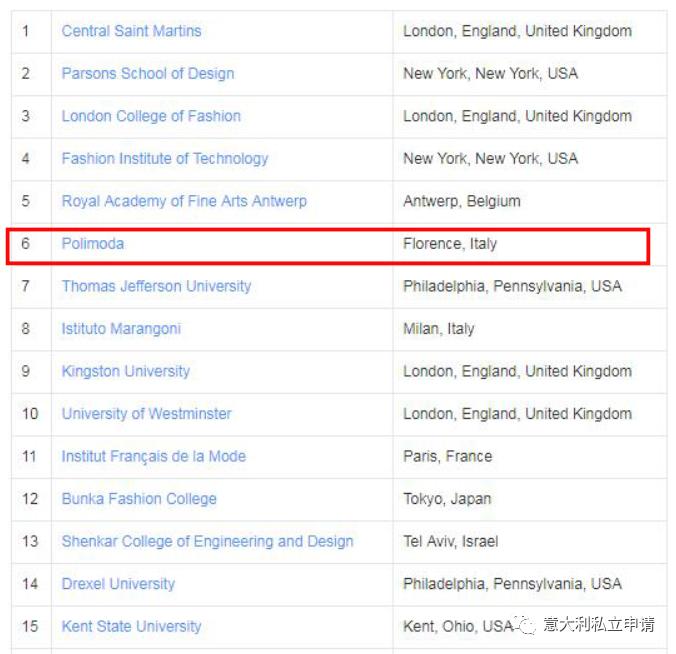This screenshot has height=654, width=676.
Task: Open Royal Academy of Fine Arts Antwerp
Action: (184, 201)
